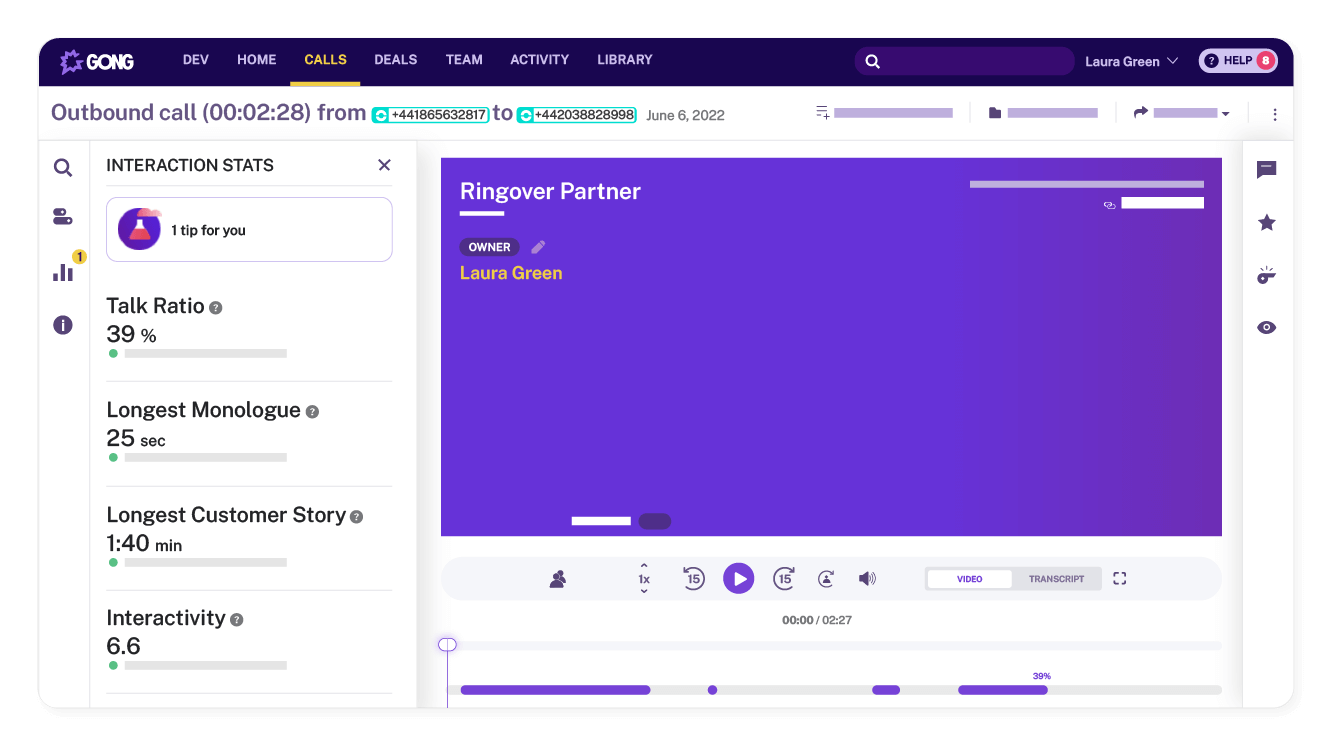Click the playback progress scrubber handle
Image resolution: width=1332 pixels, height=746 pixels.
pyautogui.click(x=447, y=645)
